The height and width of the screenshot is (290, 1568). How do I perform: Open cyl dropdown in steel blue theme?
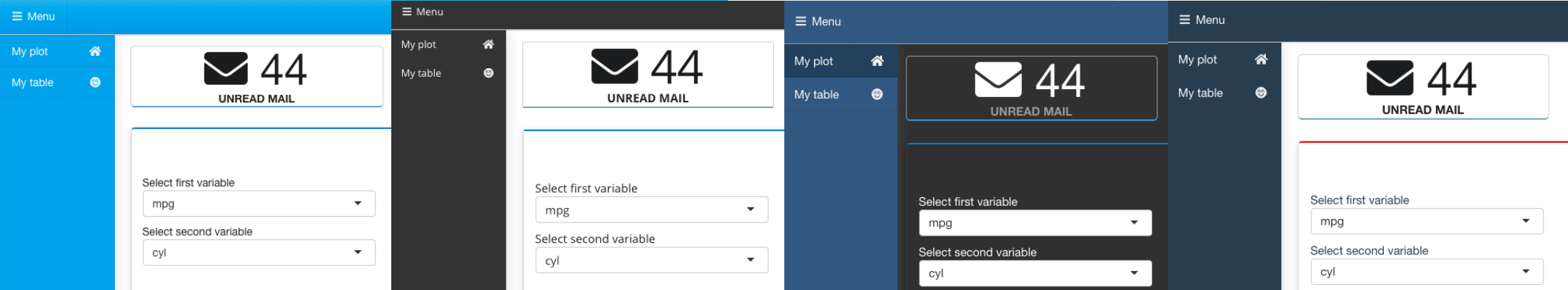click(x=1035, y=273)
